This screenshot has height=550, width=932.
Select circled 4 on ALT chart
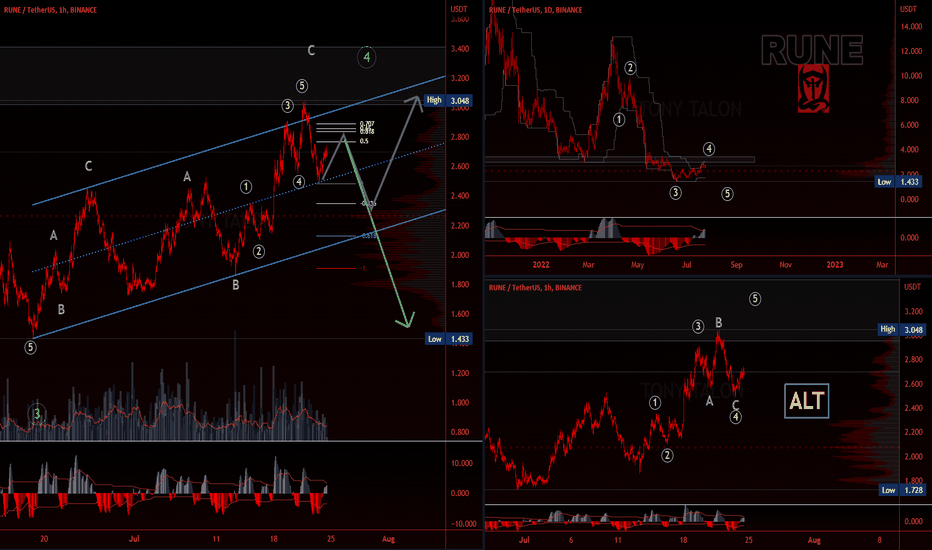(736, 417)
